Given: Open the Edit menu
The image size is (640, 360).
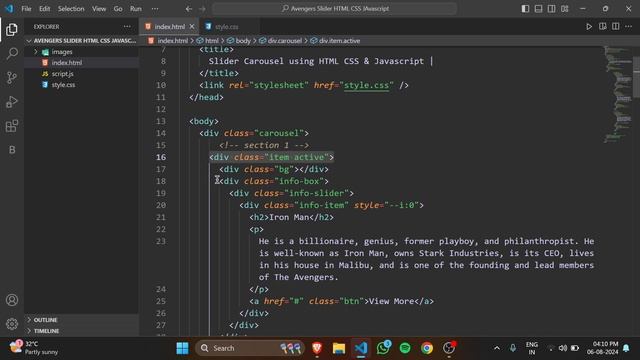Looking at the screenshot, I should click(44, 9).
